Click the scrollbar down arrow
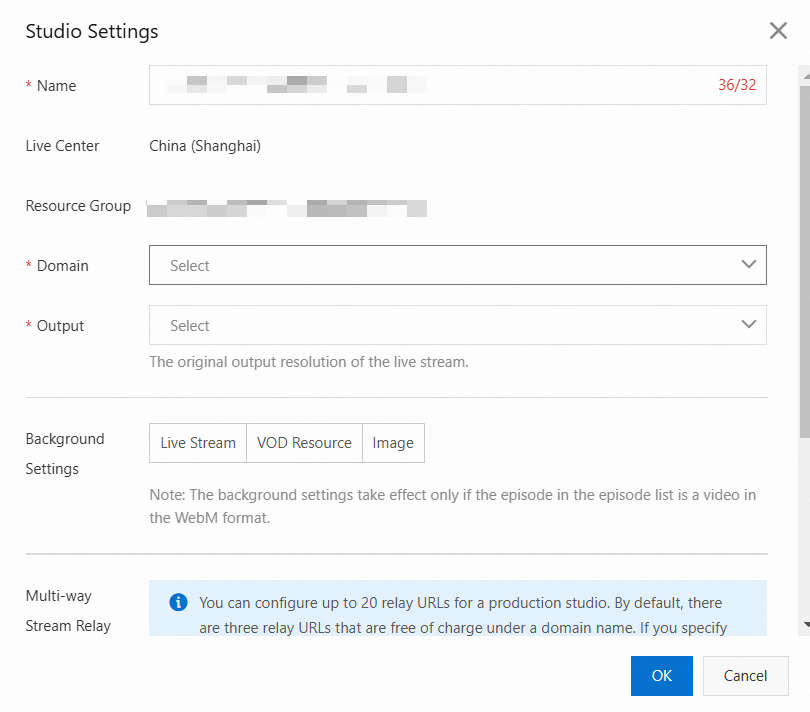The image size is (810, 712). [803, 624]
